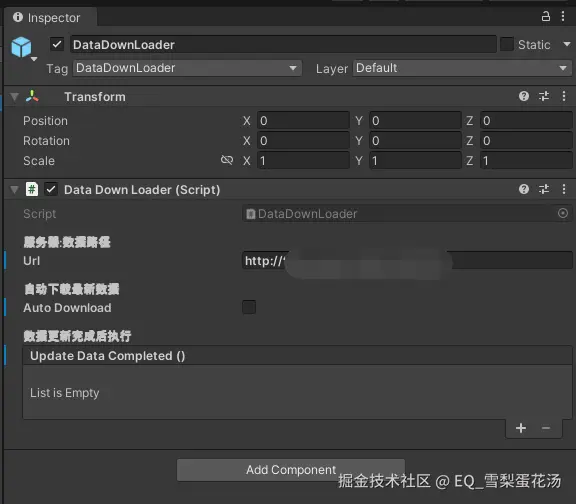Click the Position Z field

(526, 120)
